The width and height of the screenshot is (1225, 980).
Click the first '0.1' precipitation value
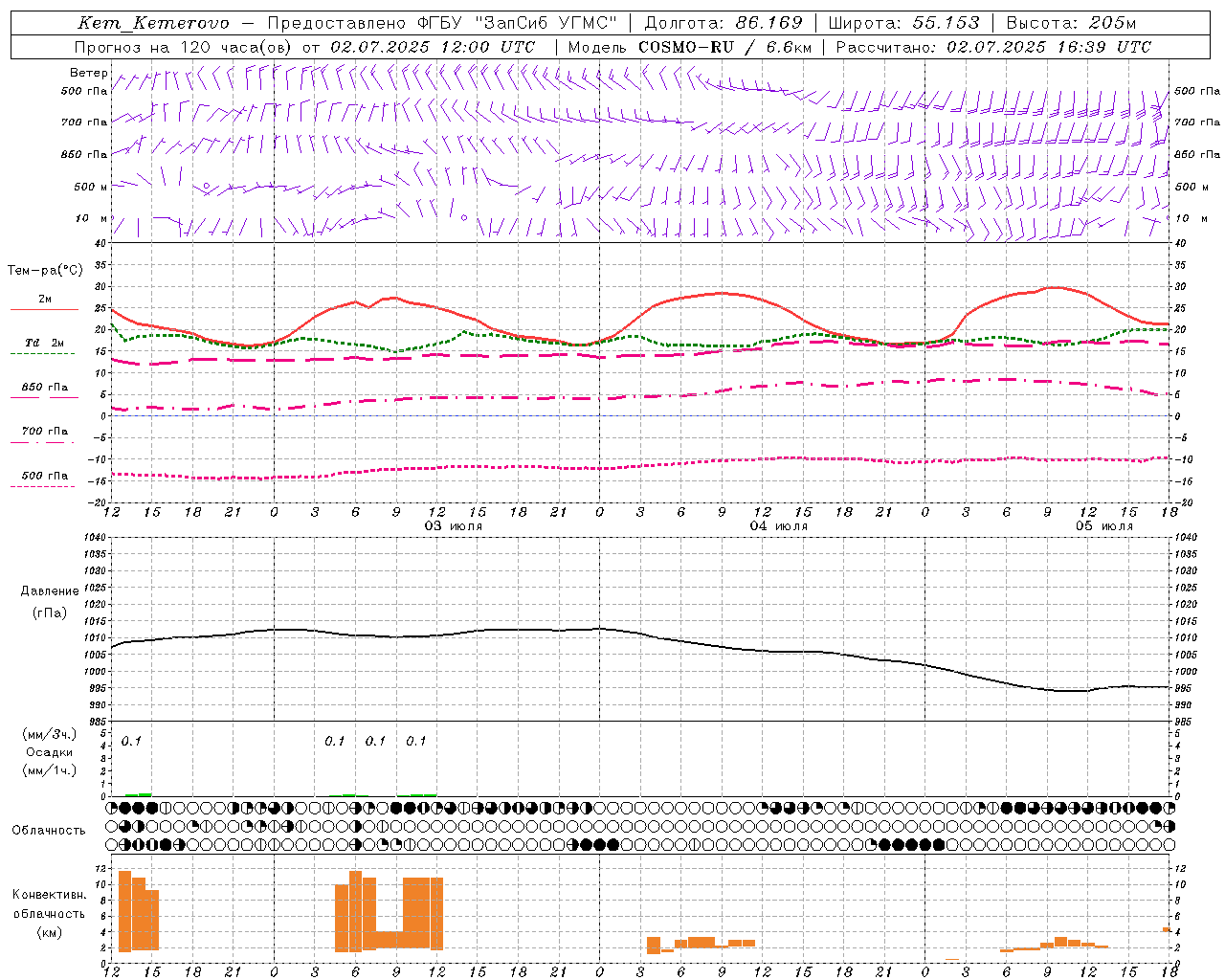[131, 741]
